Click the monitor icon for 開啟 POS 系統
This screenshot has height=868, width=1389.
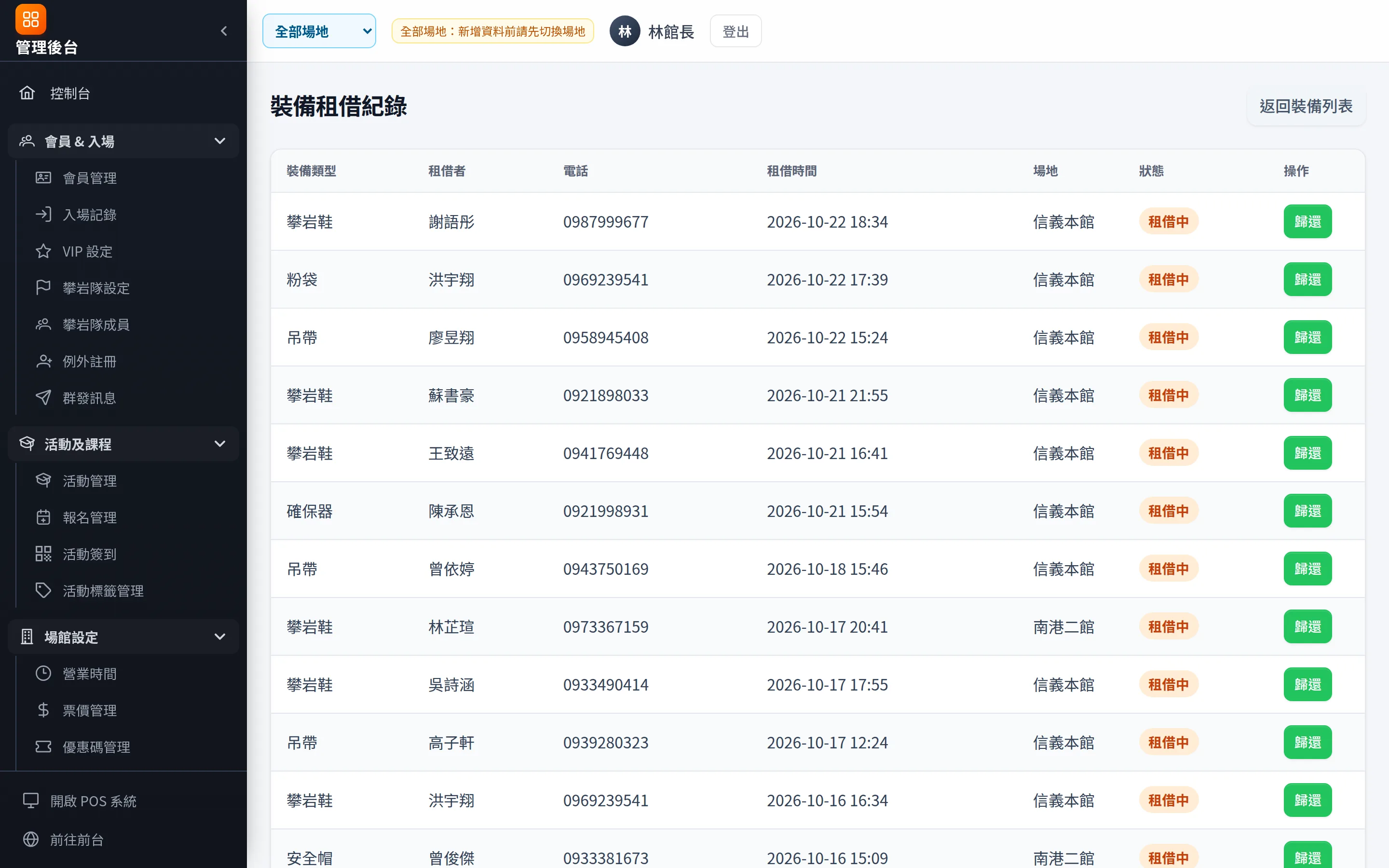(x=30, y=801)
